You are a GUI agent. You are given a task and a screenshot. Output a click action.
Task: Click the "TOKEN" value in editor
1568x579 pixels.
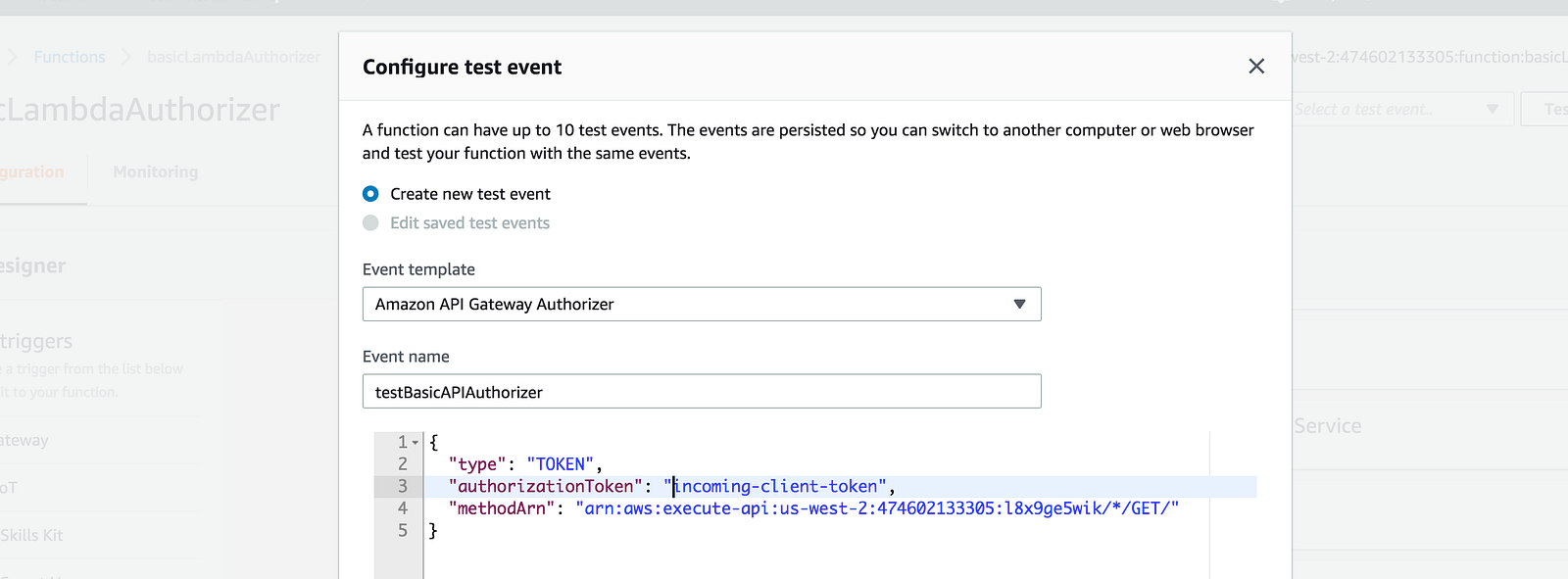tap(560, 464)
